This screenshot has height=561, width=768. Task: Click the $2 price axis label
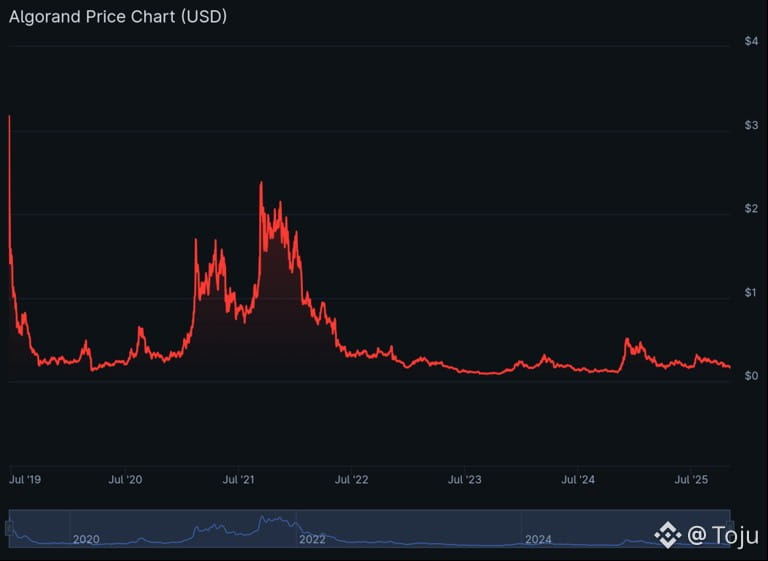[751, 209]
